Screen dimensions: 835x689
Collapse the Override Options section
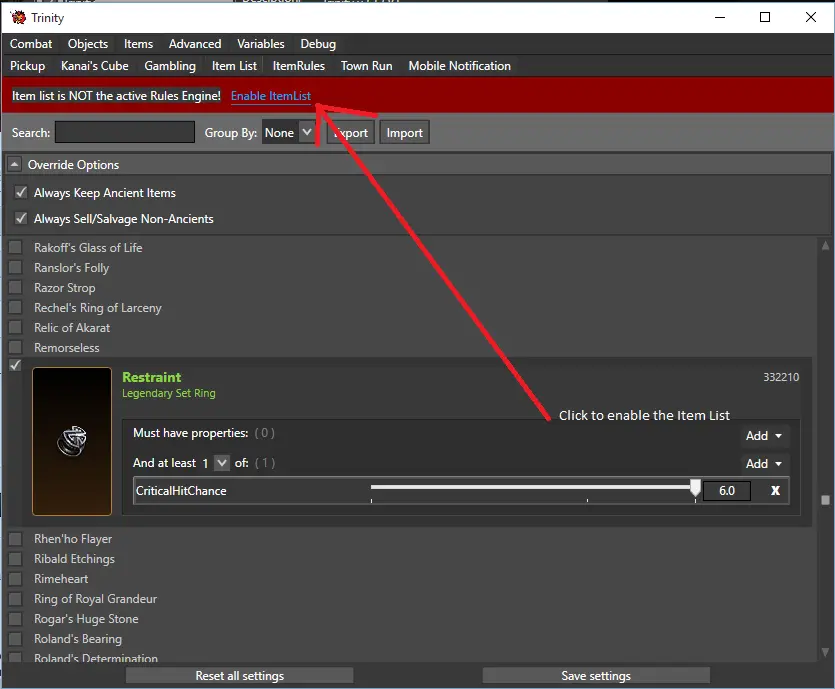click(x=14, y=165)
